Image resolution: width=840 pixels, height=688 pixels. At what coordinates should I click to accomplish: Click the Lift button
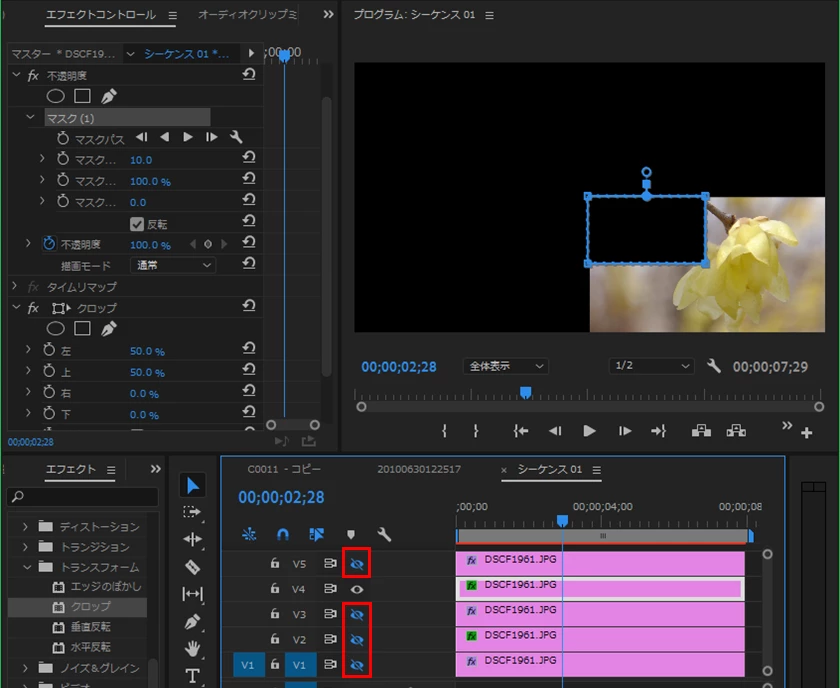701,431
